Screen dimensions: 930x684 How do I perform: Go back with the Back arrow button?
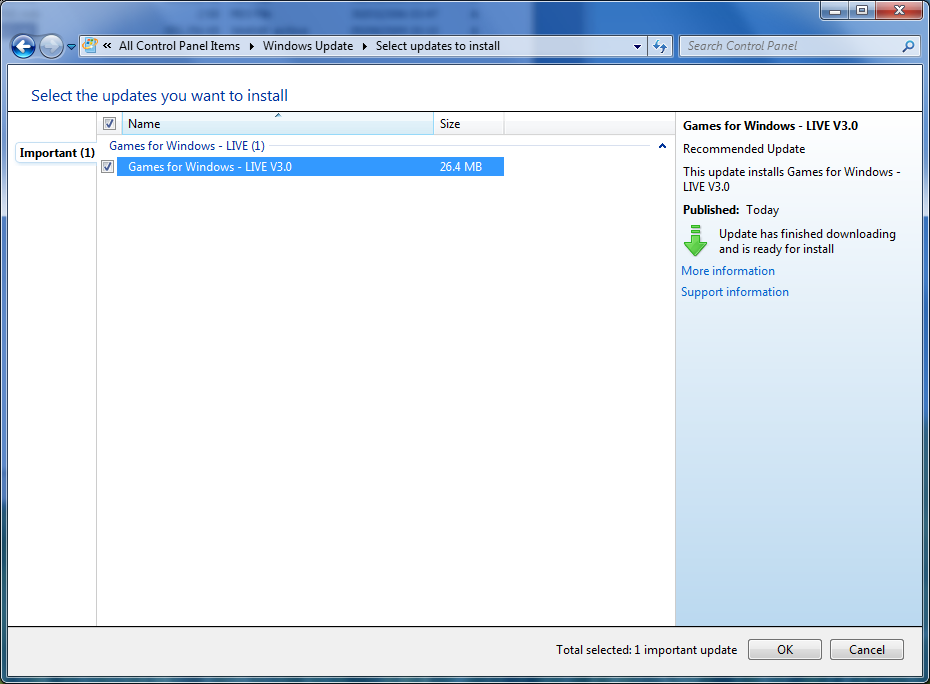point(24,46)
